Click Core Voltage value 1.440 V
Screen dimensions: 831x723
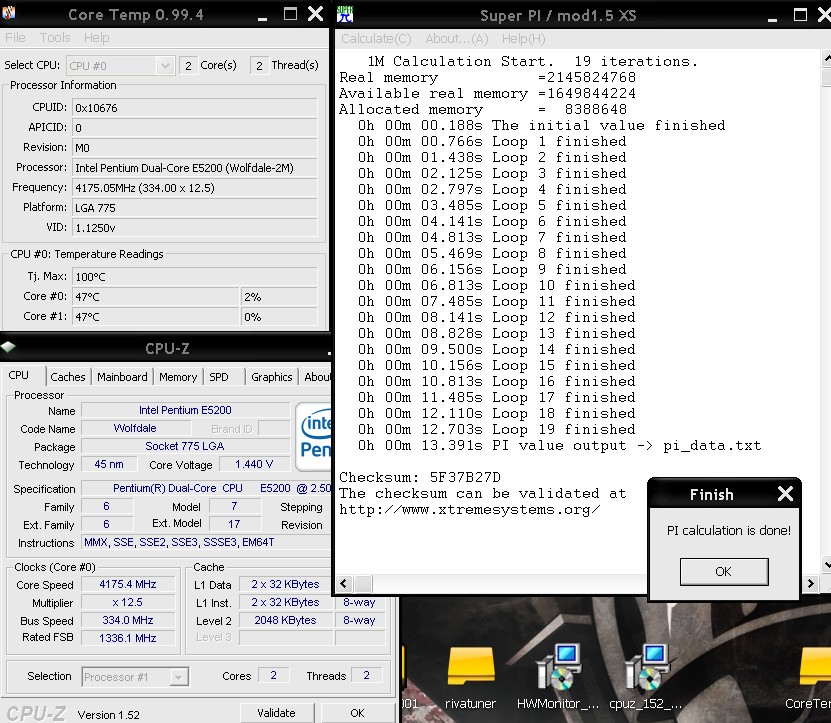(x=254, y=464)
